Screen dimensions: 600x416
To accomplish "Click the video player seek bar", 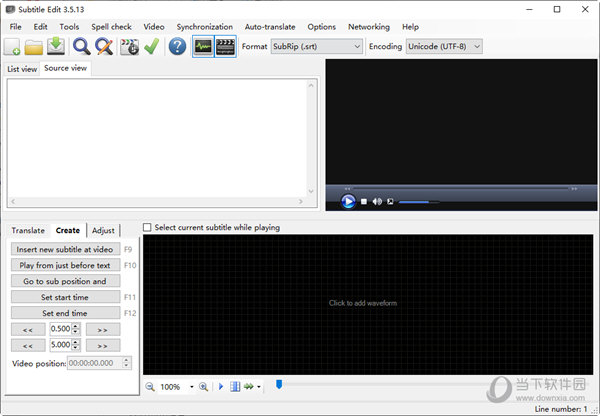I will point(460,188).
